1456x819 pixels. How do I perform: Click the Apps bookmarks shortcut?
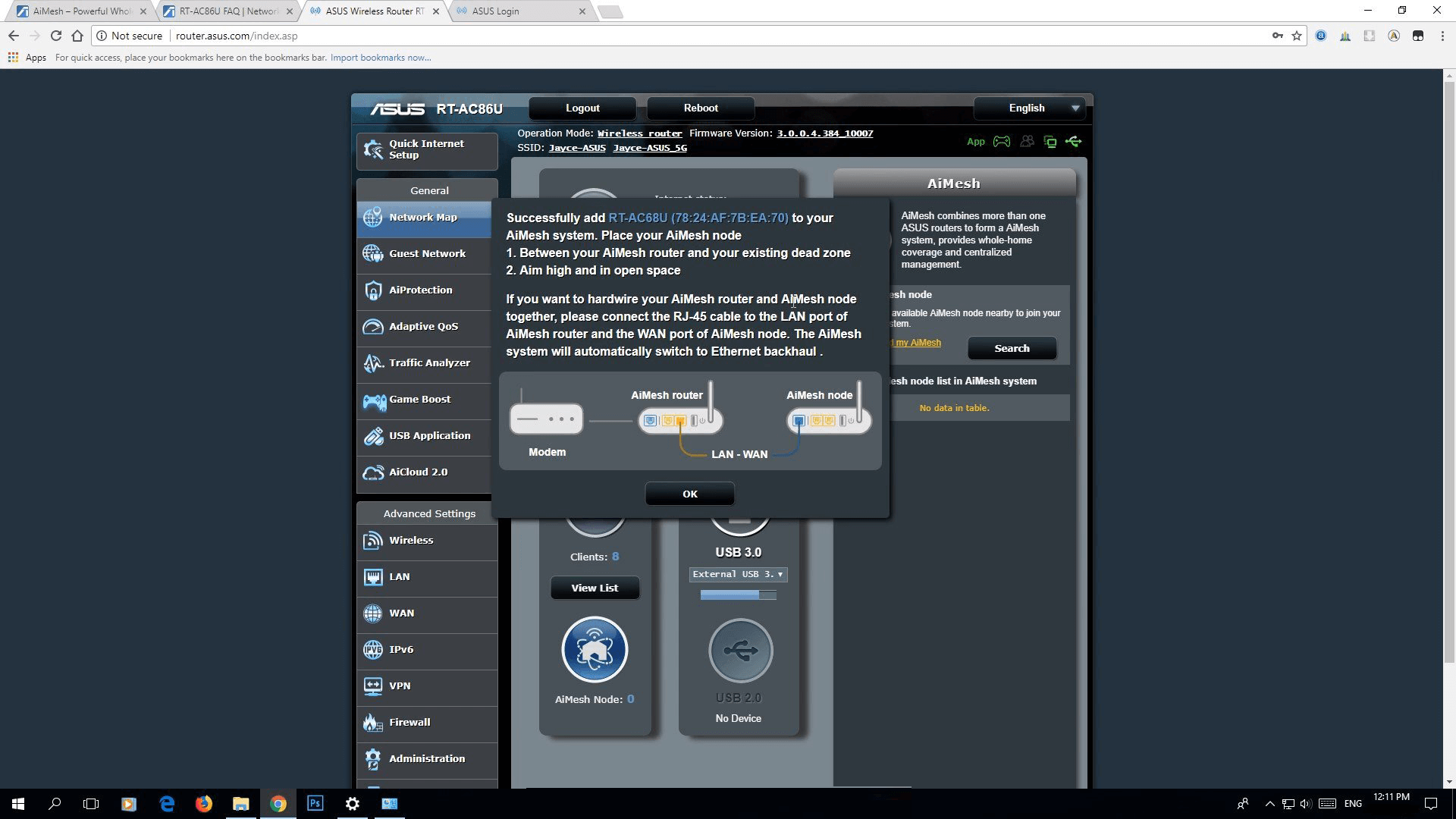[27, 58]
